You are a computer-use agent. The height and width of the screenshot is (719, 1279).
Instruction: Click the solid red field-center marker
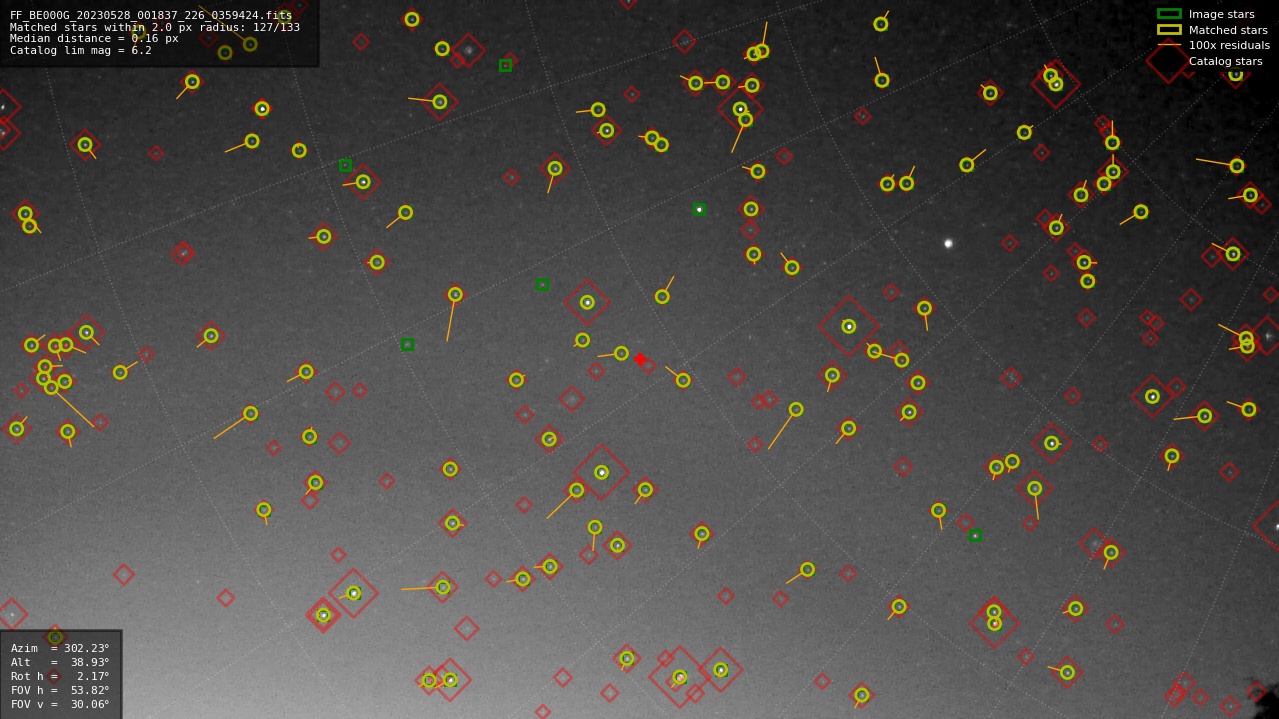coord(640,359)
